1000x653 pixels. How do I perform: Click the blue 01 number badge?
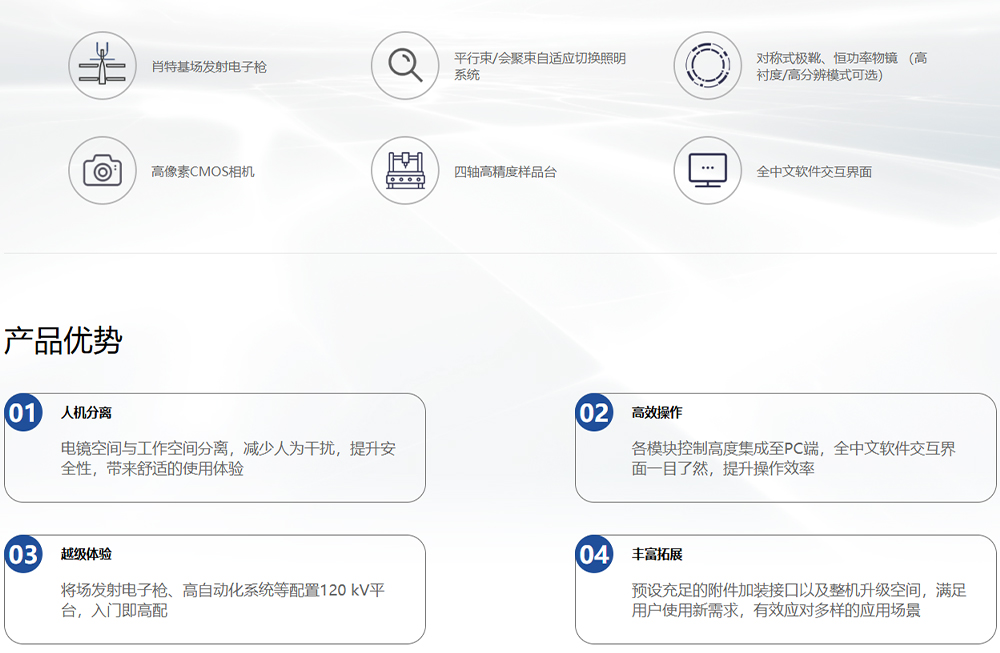[23, 413]
